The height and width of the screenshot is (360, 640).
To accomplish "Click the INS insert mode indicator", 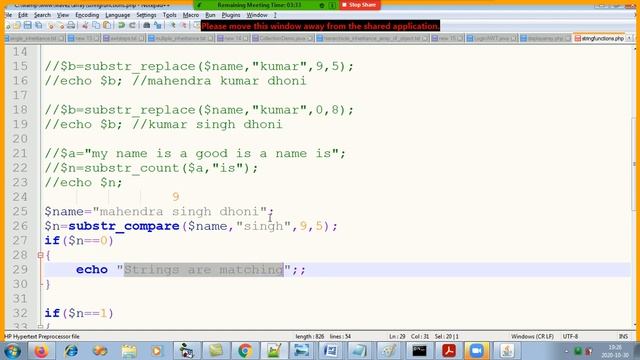I will click(x=623, y=337).
